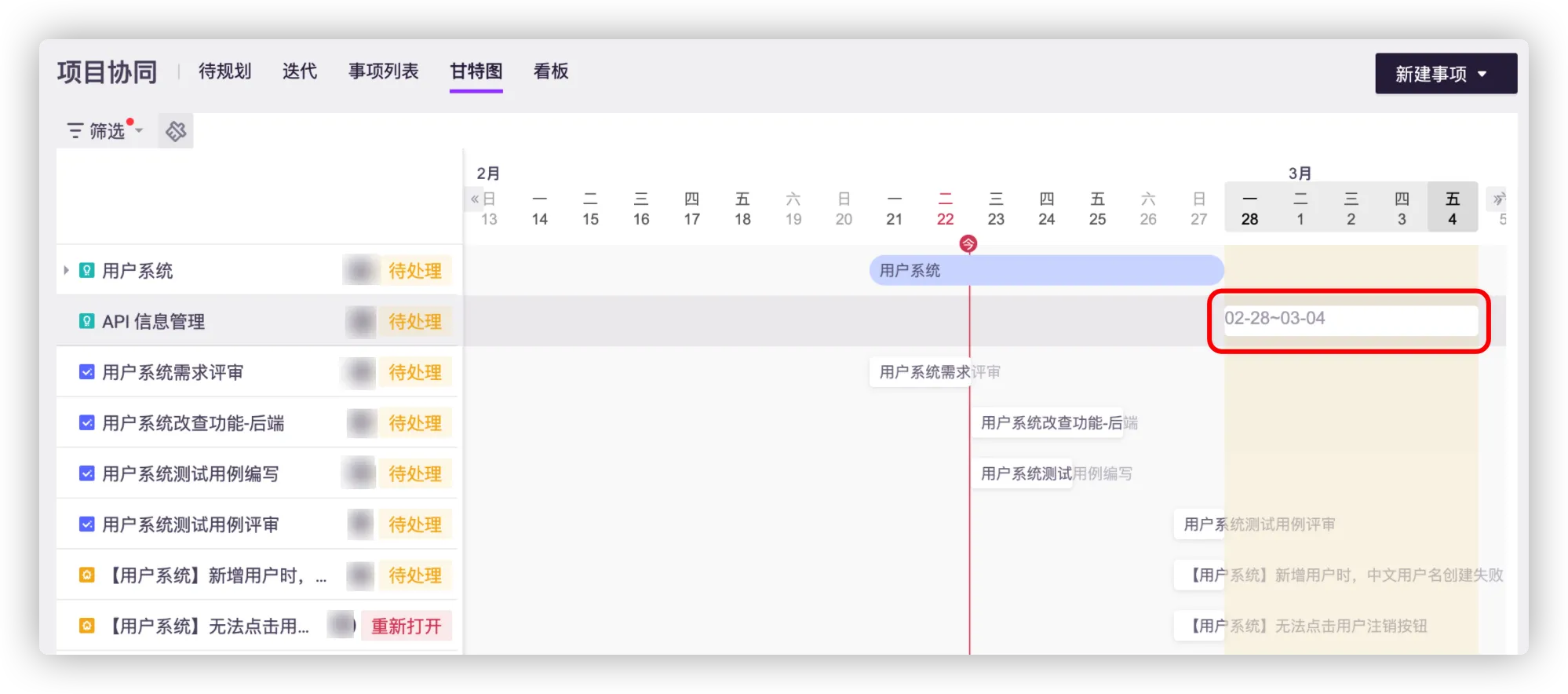Click the orange bug icon for 新增用户时 item

(x=87, y=575)
